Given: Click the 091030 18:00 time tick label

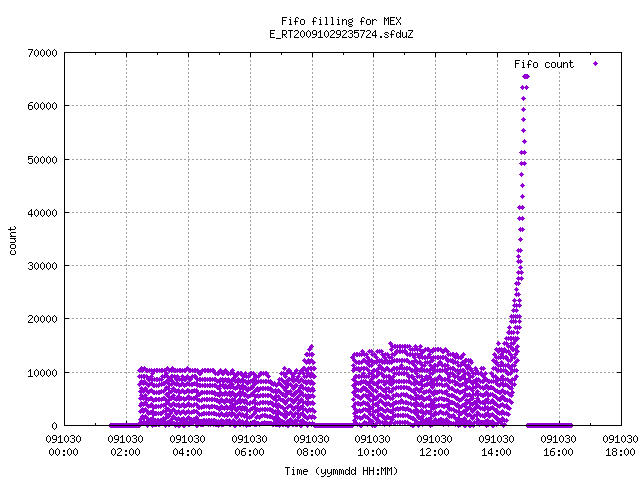Looking at the screenshot, I should 620,446.
